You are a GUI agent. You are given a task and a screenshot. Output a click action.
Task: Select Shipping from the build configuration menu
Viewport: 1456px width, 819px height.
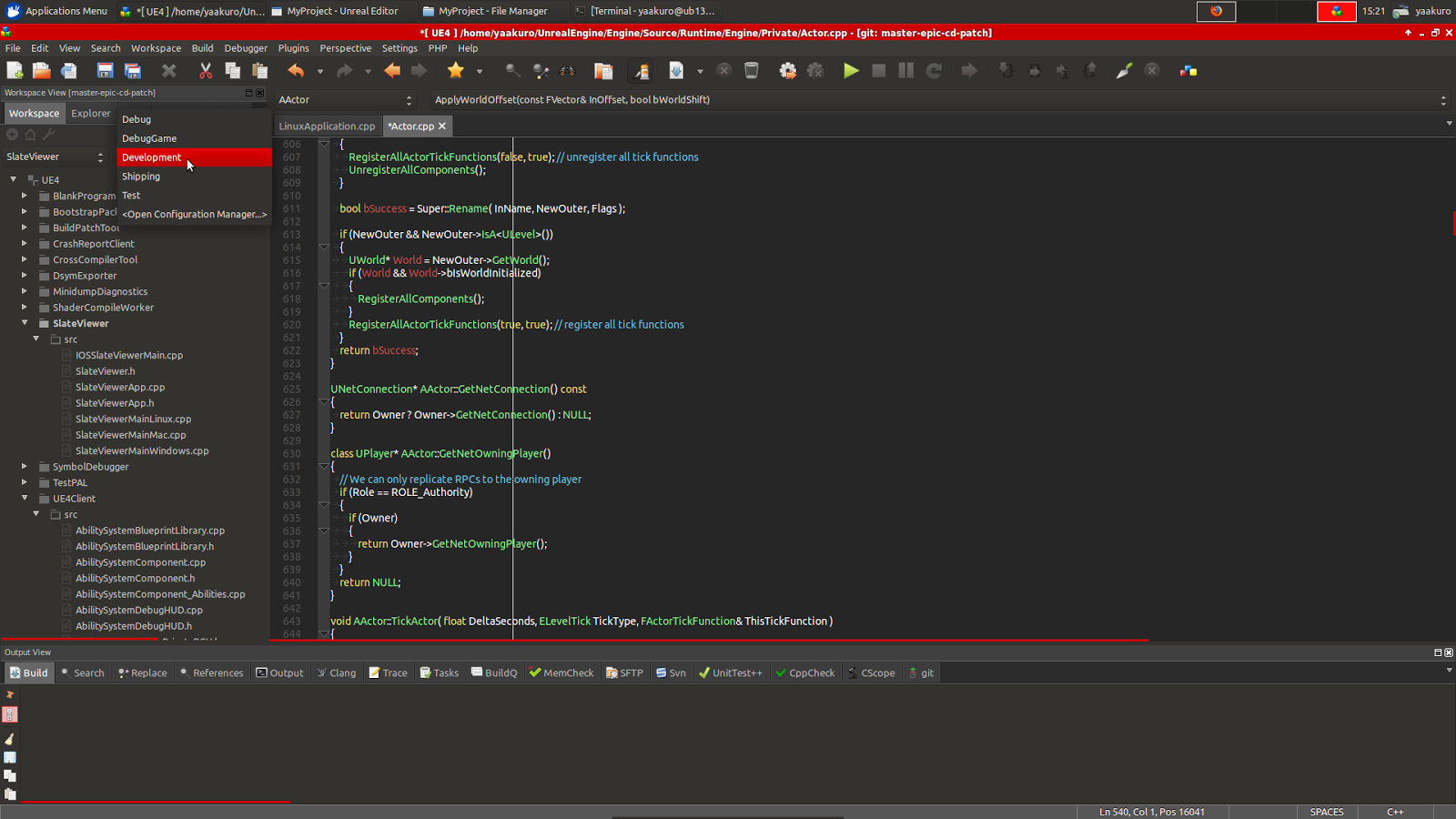(x=141, y=176)
